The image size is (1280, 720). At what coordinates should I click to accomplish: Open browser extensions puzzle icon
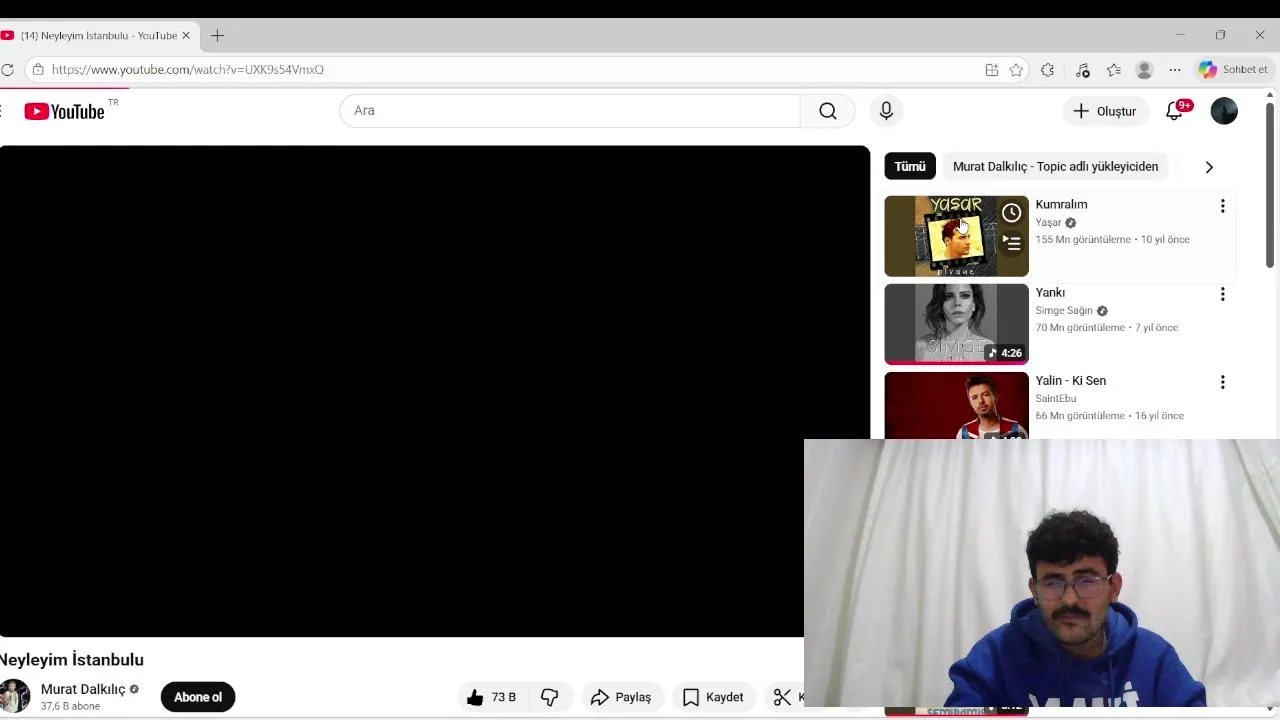(1047, 70)
